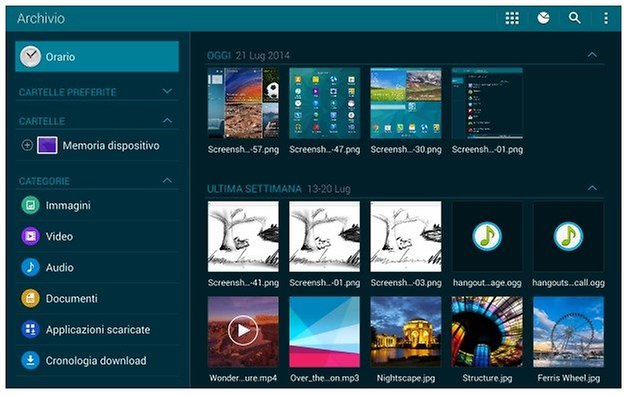Click the purple Video category icon
This screenshot has height=395, width=628.
pos(30,236)
